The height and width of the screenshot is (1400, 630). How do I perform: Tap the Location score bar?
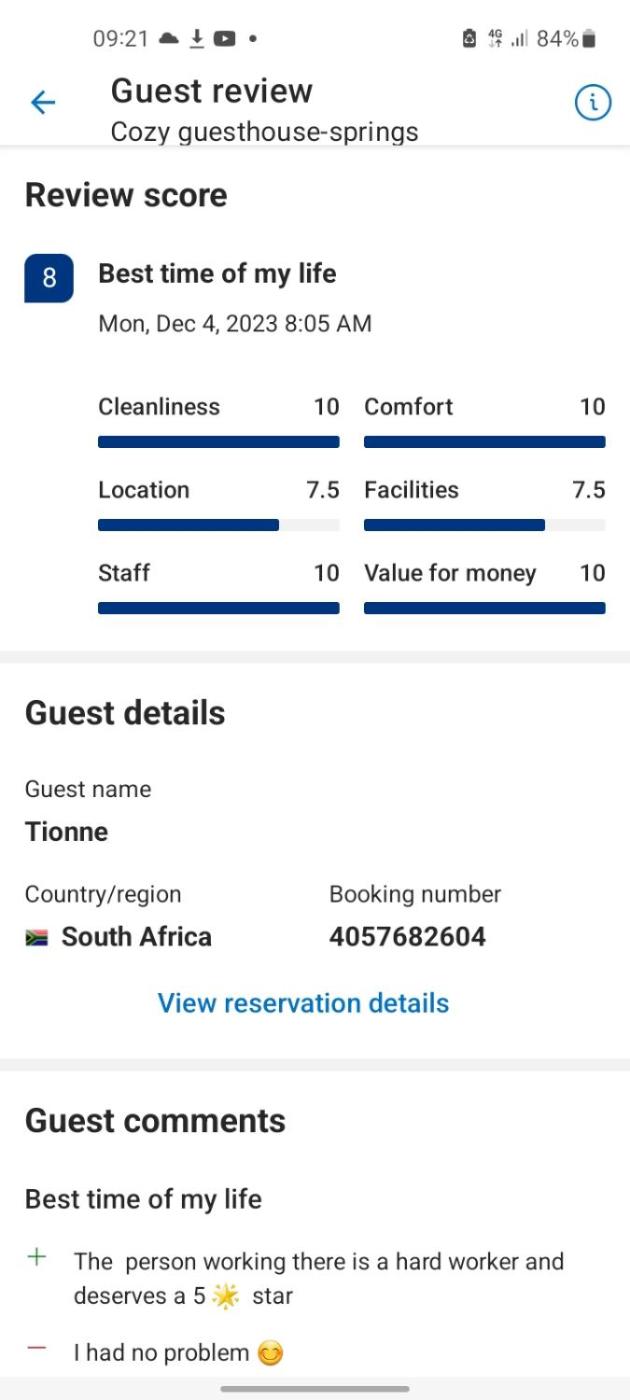tap(218, 525)
